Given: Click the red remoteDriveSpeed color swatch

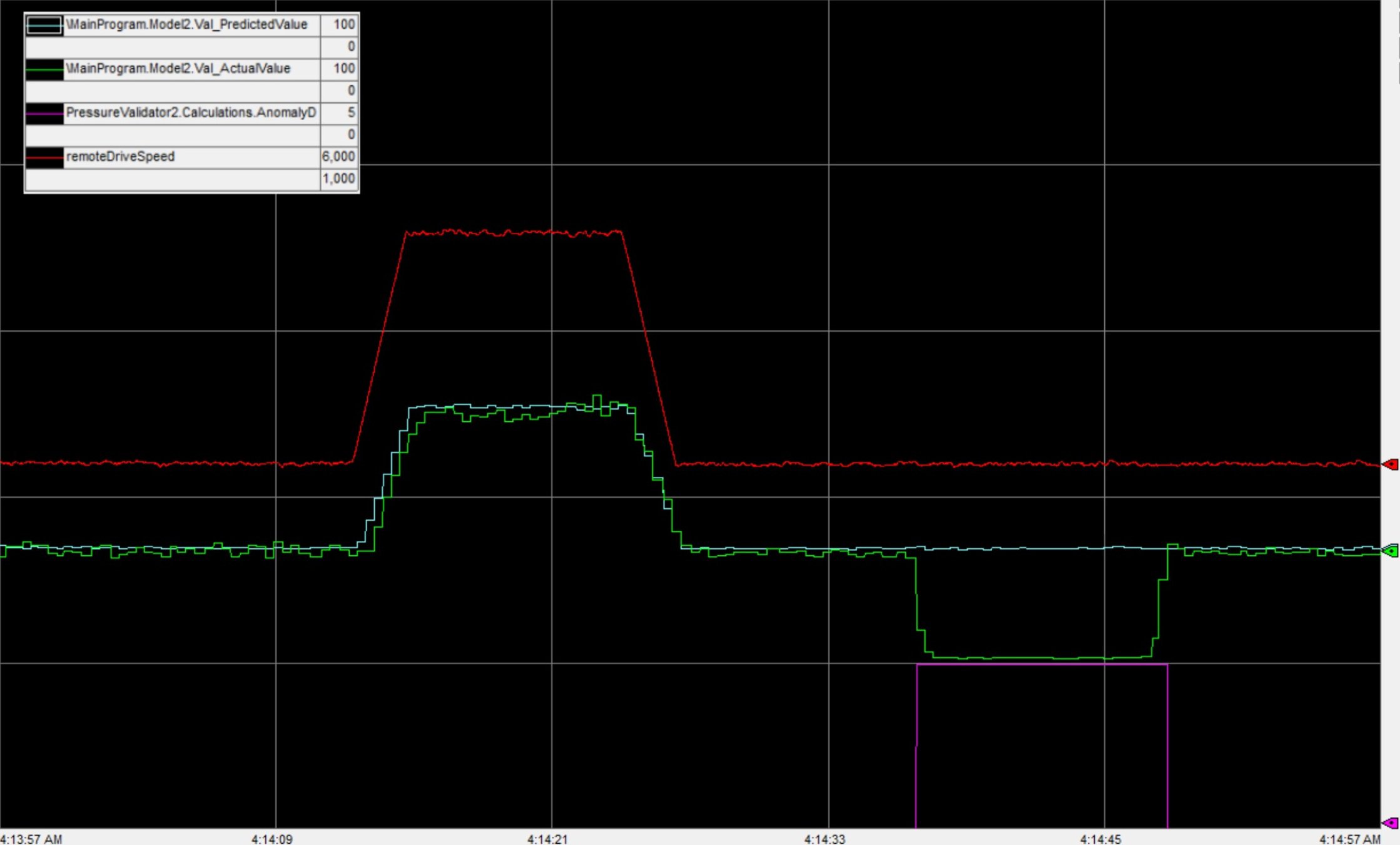Looking at the screenshot, I should (x=44, y=157).
